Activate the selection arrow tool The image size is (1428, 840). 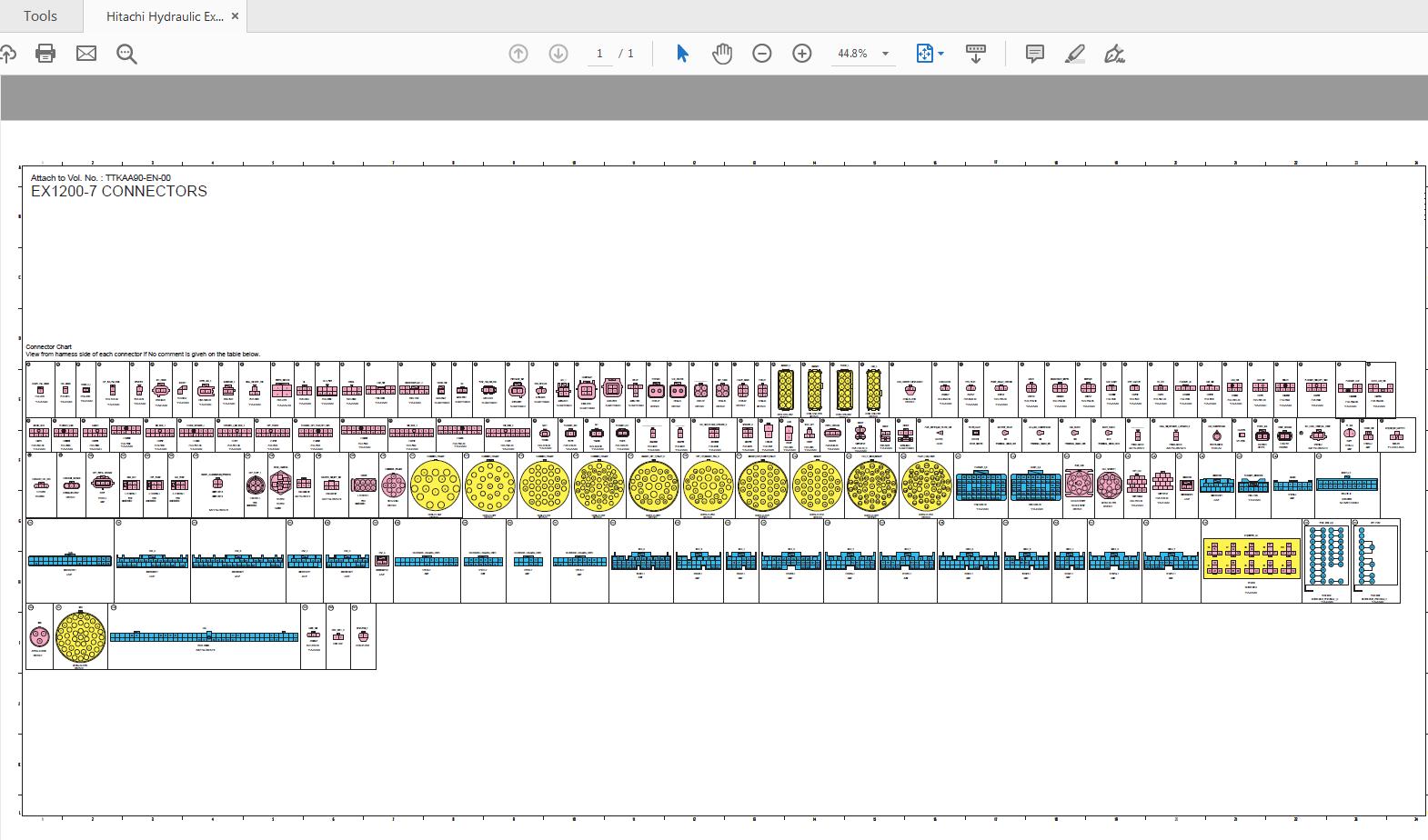[682, 54]
